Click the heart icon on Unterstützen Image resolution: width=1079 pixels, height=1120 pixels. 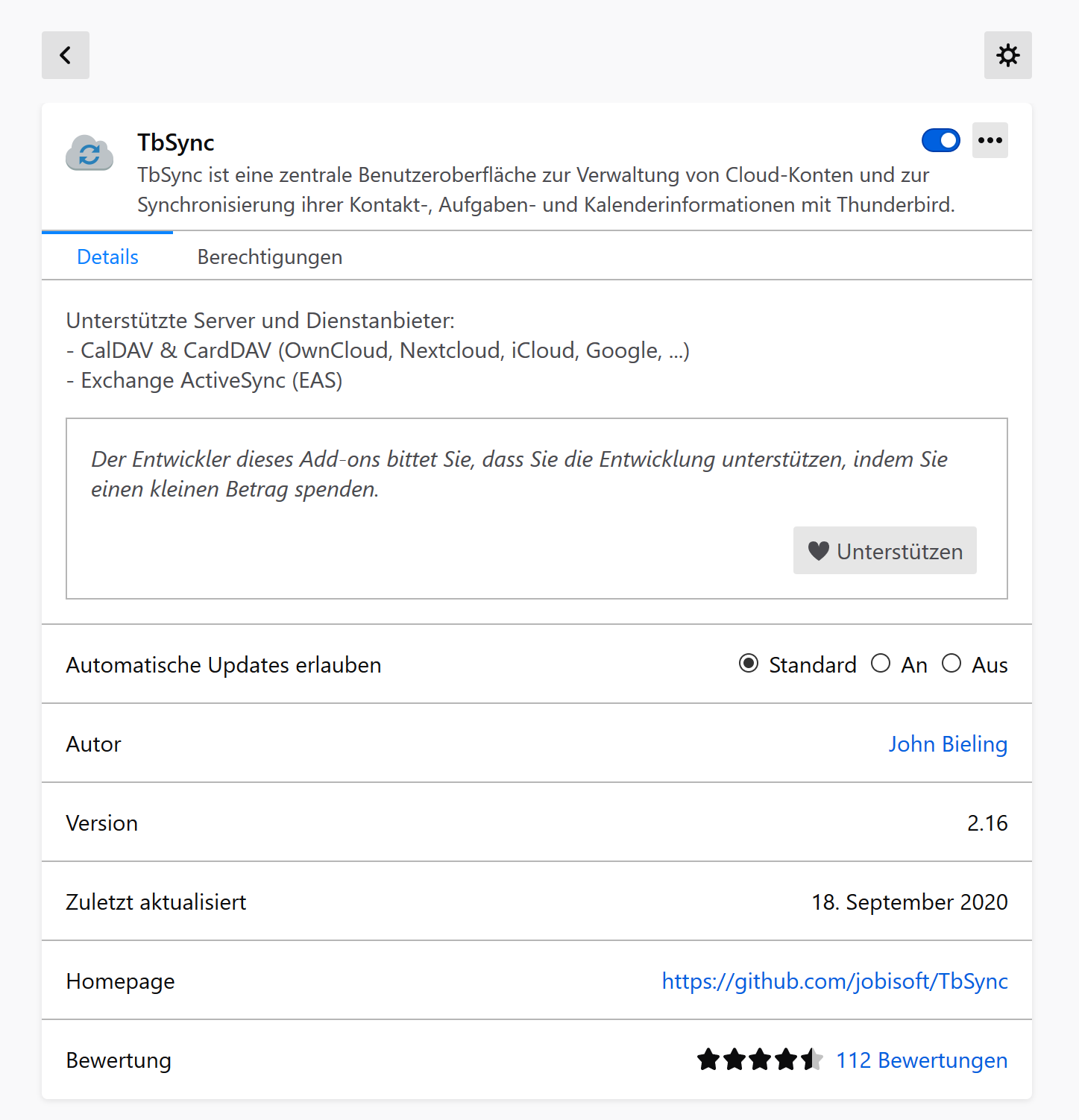click(x=819, y=551)
